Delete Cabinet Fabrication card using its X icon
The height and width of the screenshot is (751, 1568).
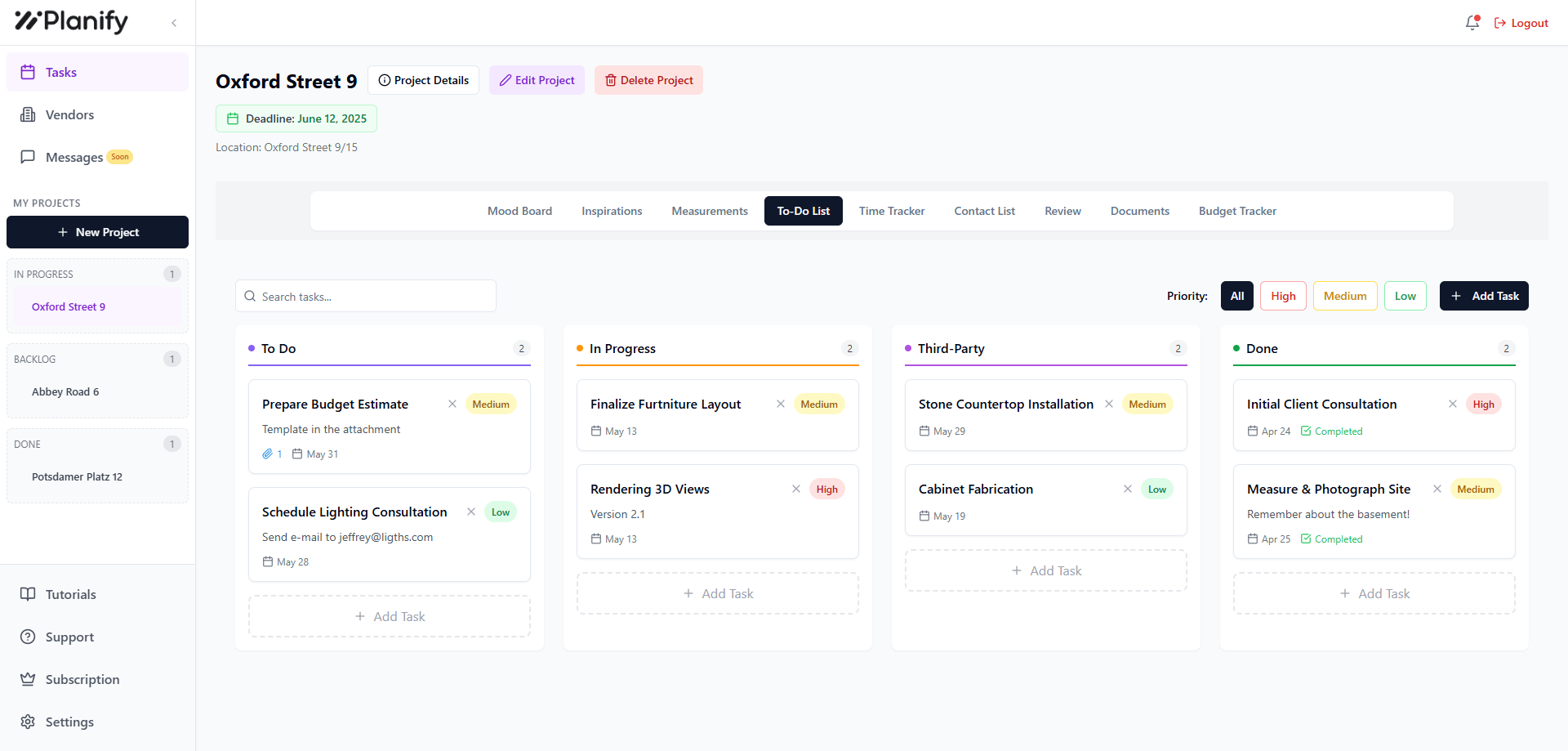pos(1128,489)
